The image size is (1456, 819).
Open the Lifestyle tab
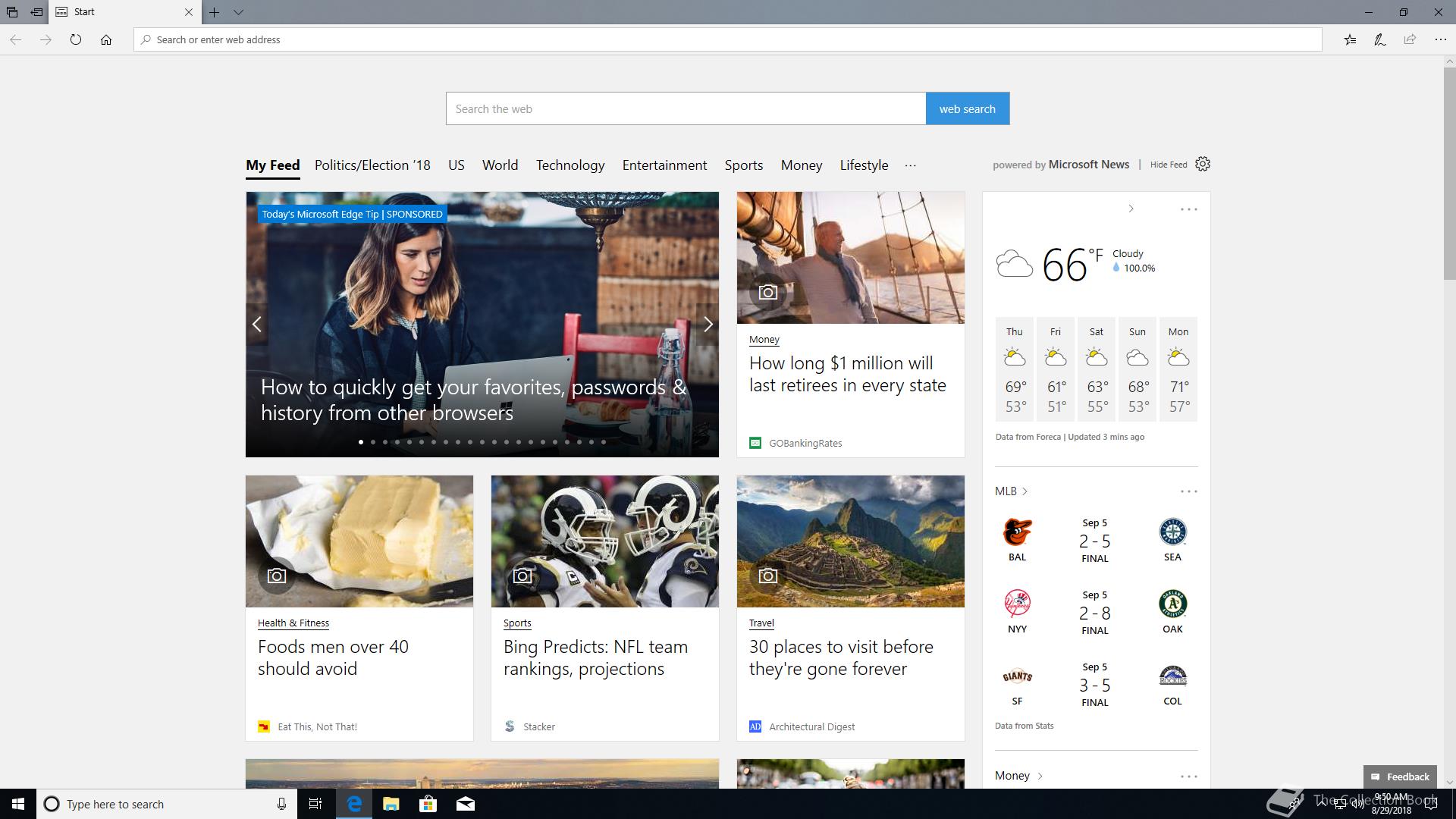pos(864,165)
